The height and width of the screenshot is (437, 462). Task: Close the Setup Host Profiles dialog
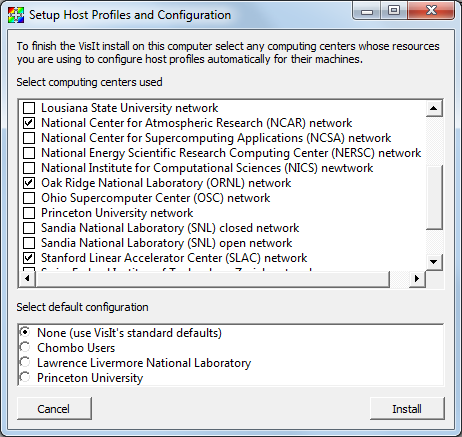431,11
